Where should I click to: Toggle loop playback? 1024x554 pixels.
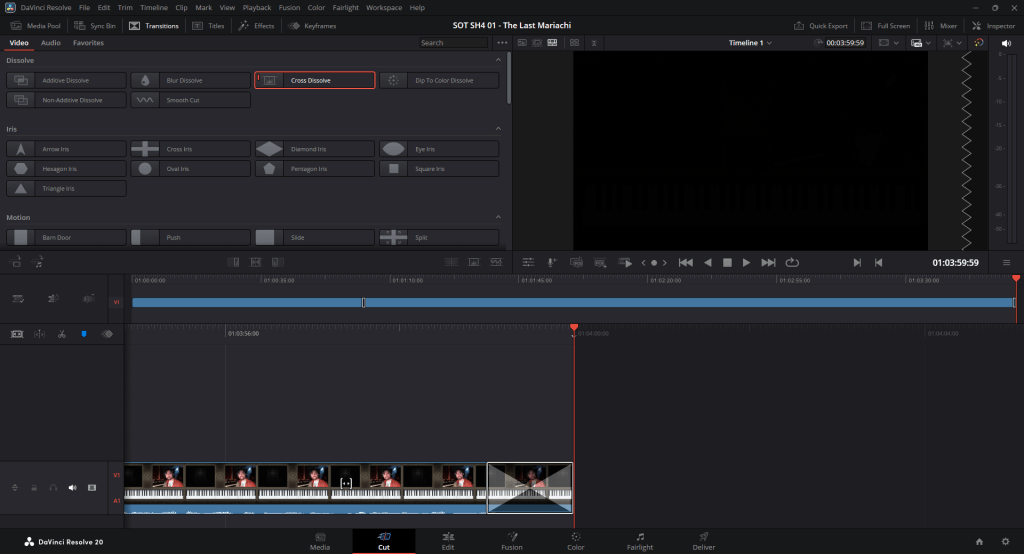[793, 262]
